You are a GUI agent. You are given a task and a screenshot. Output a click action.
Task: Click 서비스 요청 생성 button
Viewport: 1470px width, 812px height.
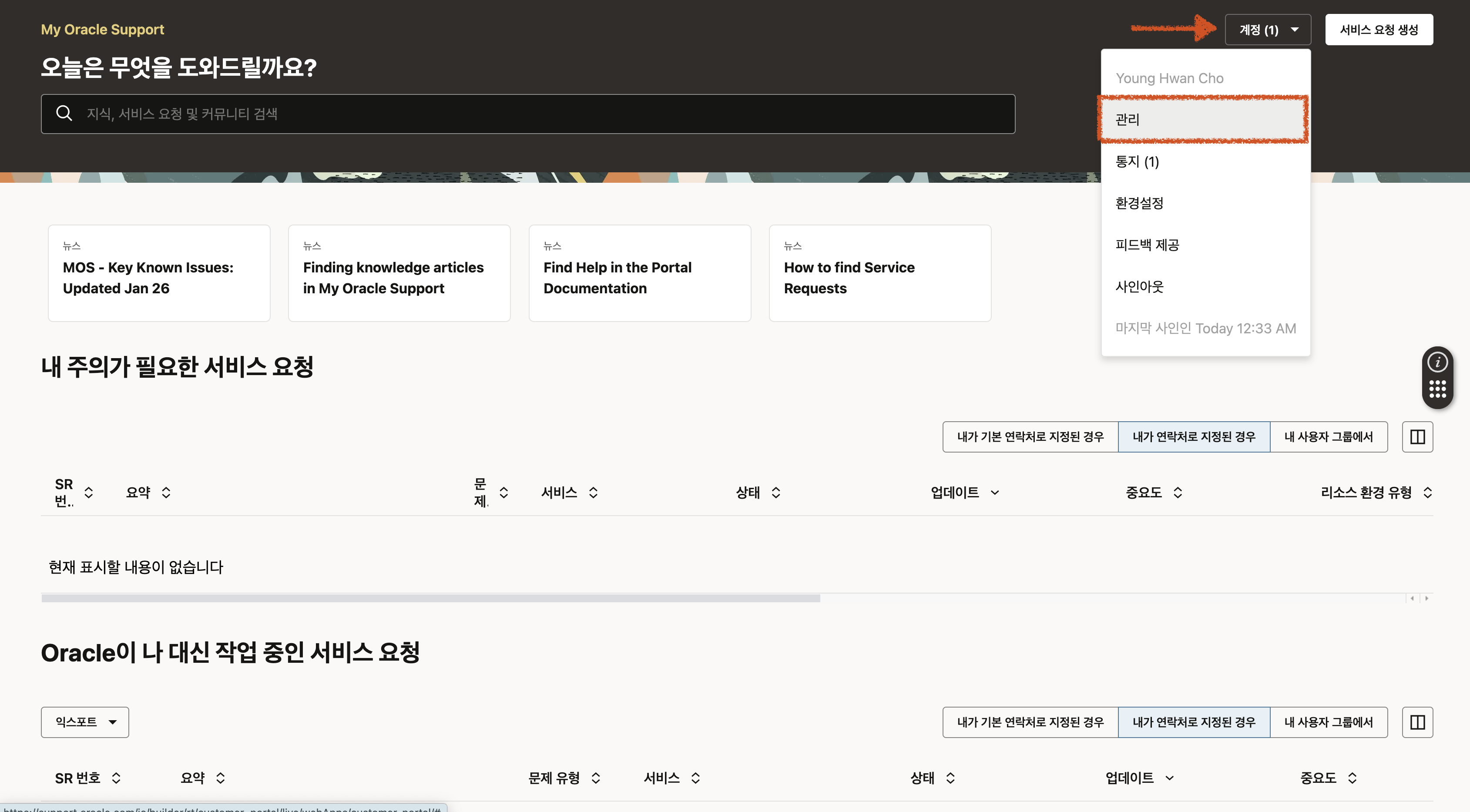click(x=1378, y=30)
